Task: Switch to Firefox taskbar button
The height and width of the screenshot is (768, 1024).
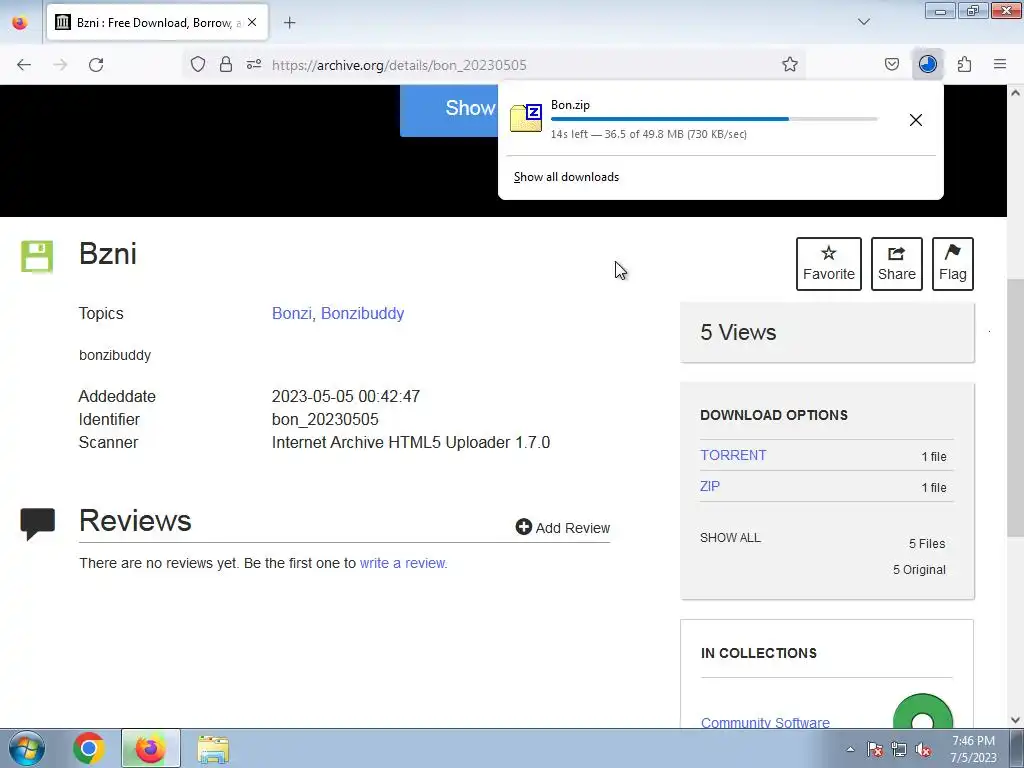Action: point(150,748)
